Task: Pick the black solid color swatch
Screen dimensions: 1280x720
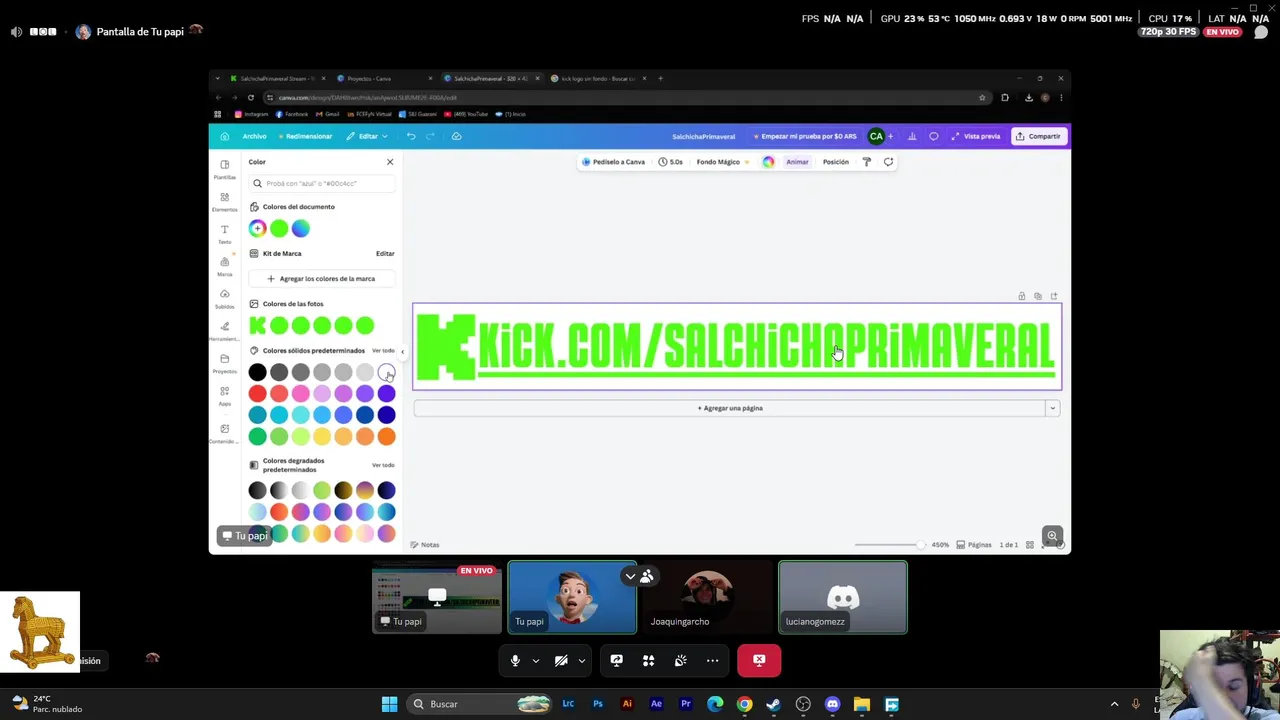Action: (x=257, y=372)
